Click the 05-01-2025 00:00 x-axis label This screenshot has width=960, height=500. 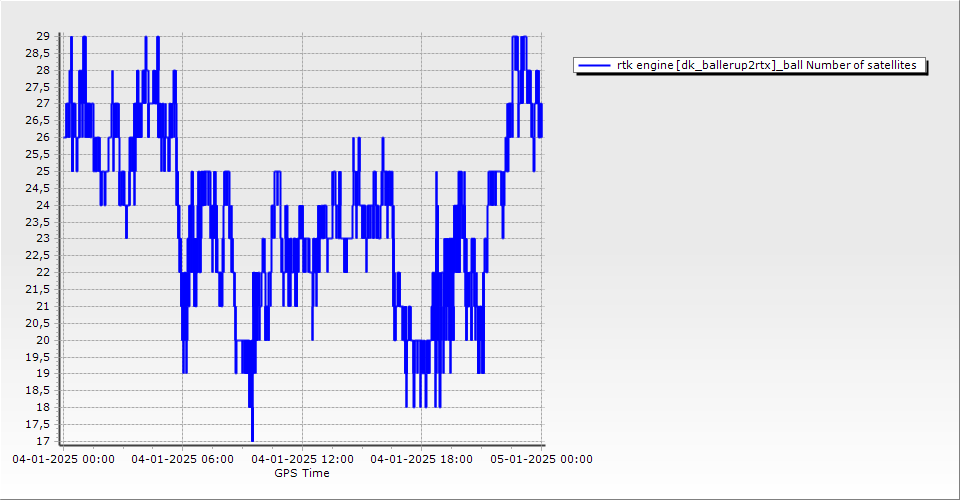pos(542,460)
